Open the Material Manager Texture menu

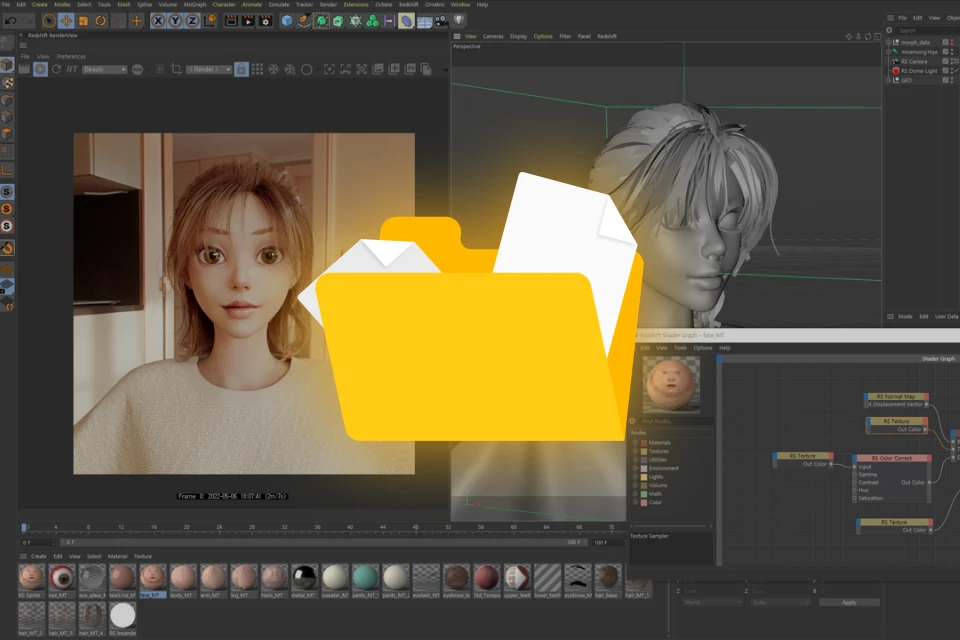coord(143,557)
